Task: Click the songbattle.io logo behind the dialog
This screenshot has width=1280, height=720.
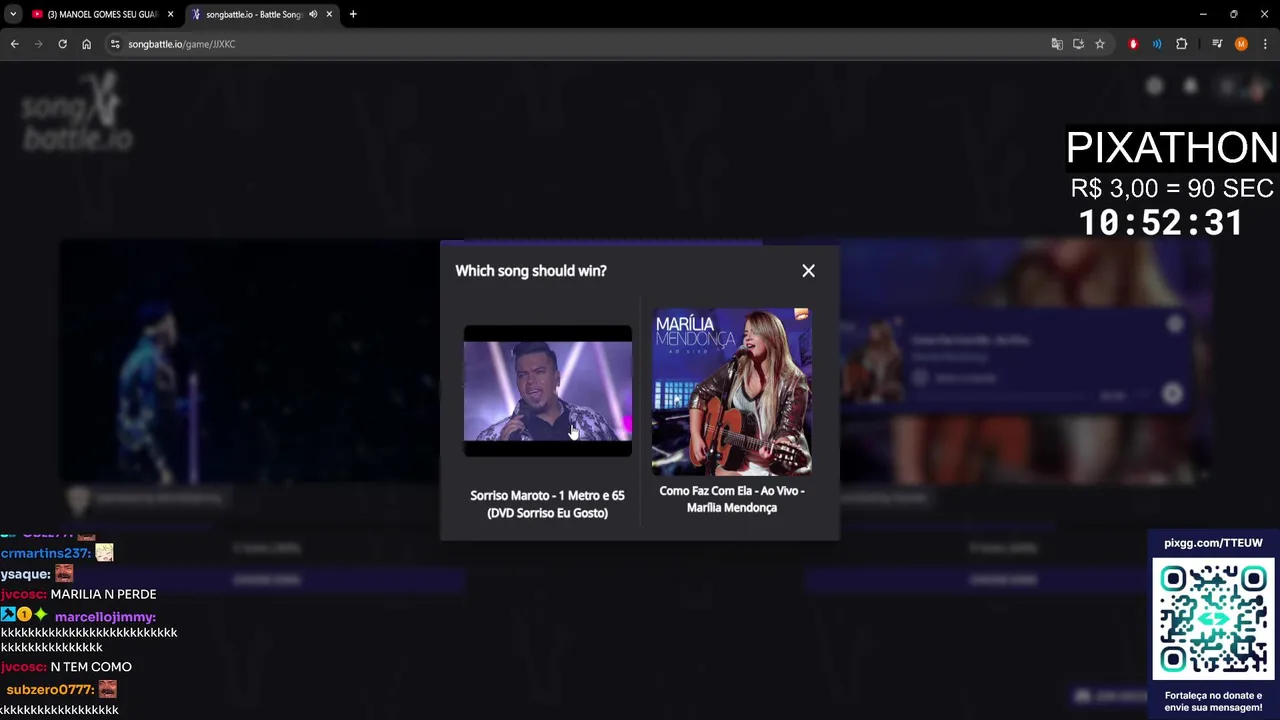Action: 77,111
